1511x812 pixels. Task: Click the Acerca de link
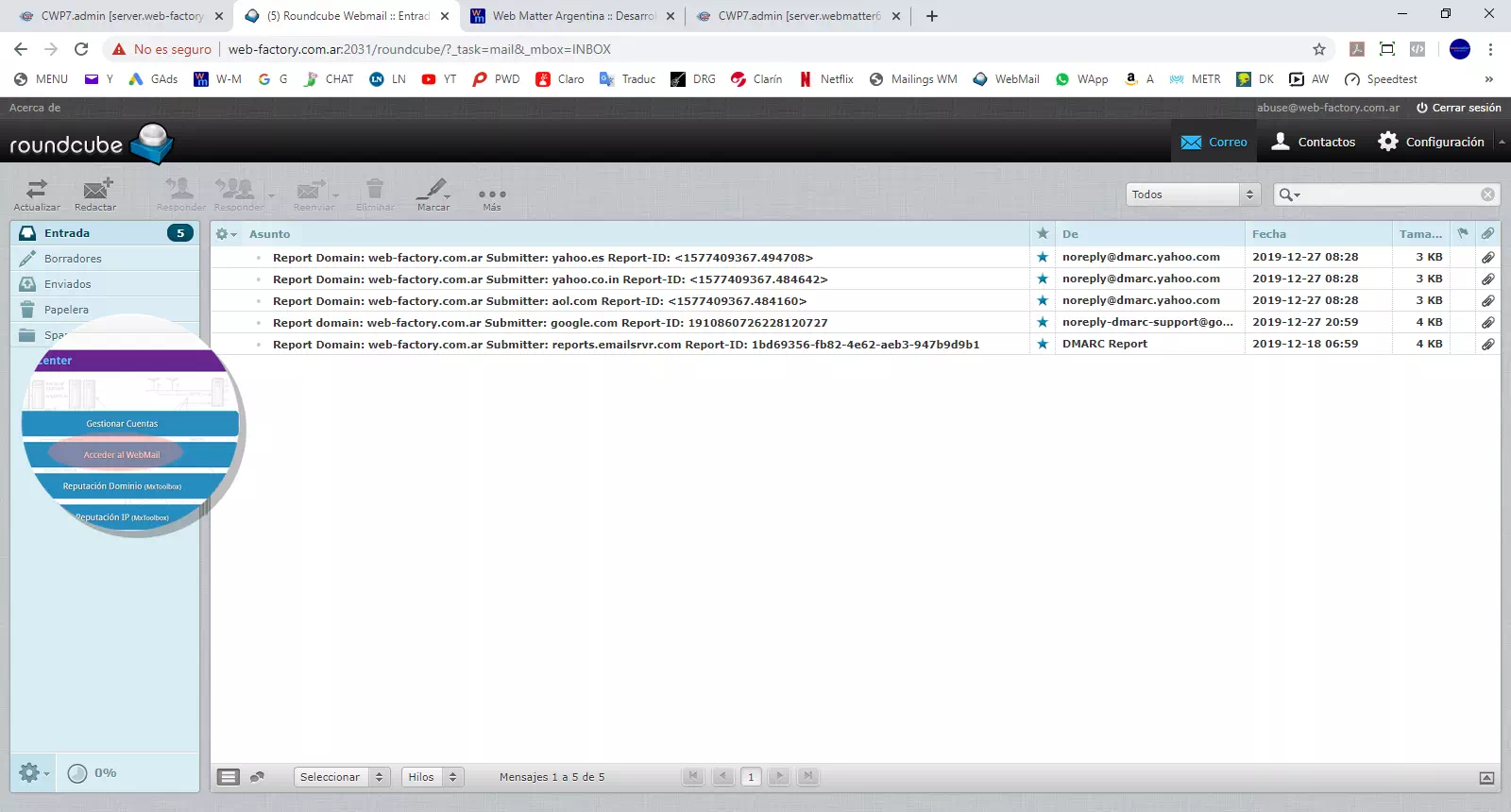point(35,108)
